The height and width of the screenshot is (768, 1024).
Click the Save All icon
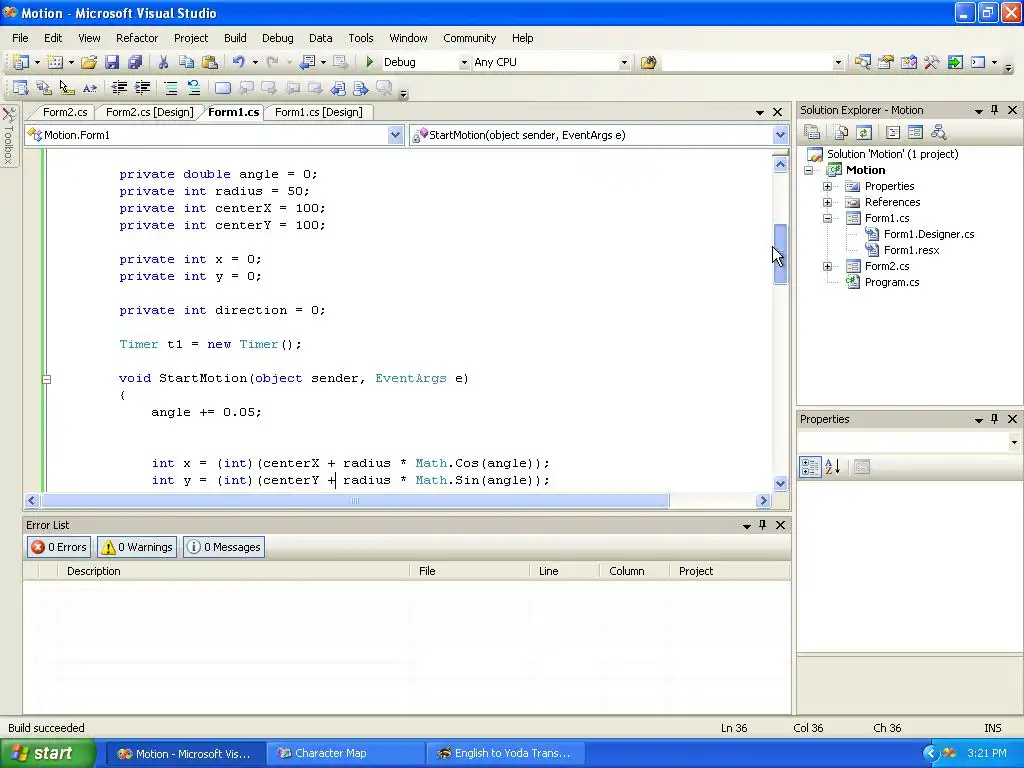[x=135, y=62]
